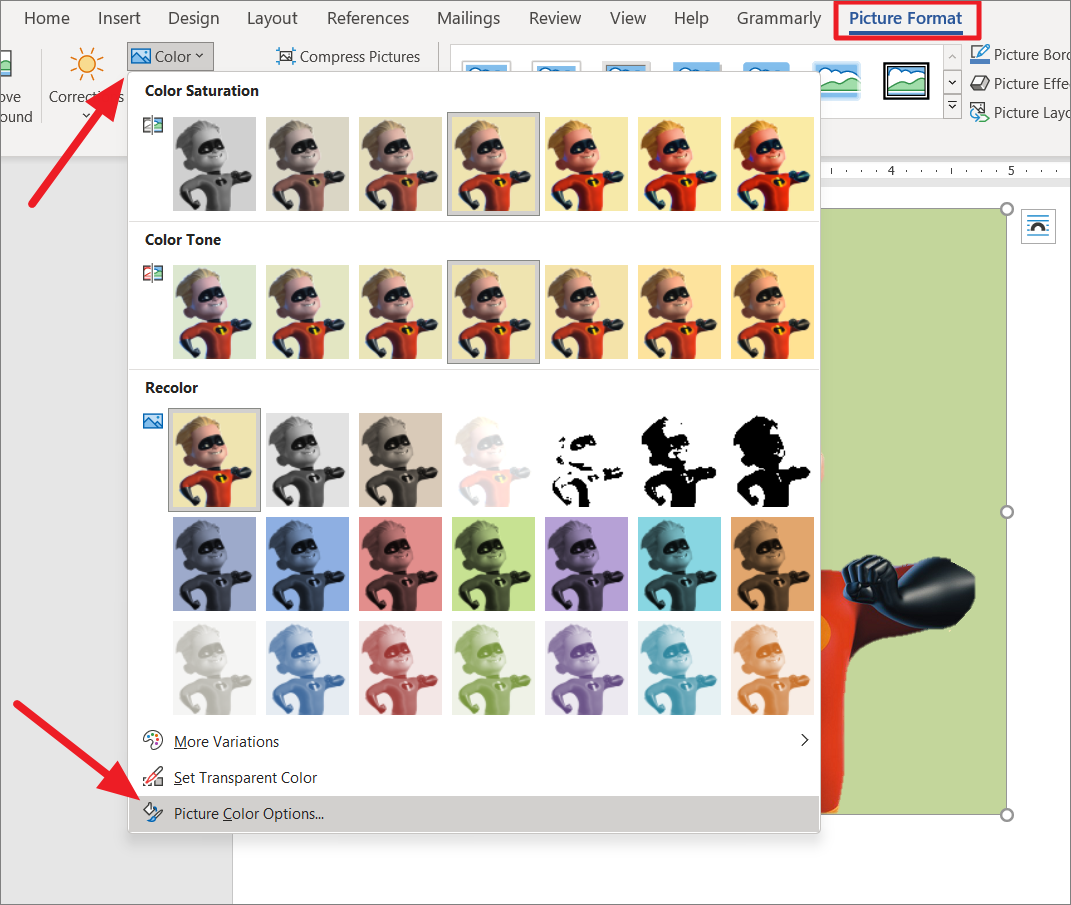Image resolution: width=1071 pixels, height=905 pixels.
Task: Open the Design tab
Action: [193, 18]
